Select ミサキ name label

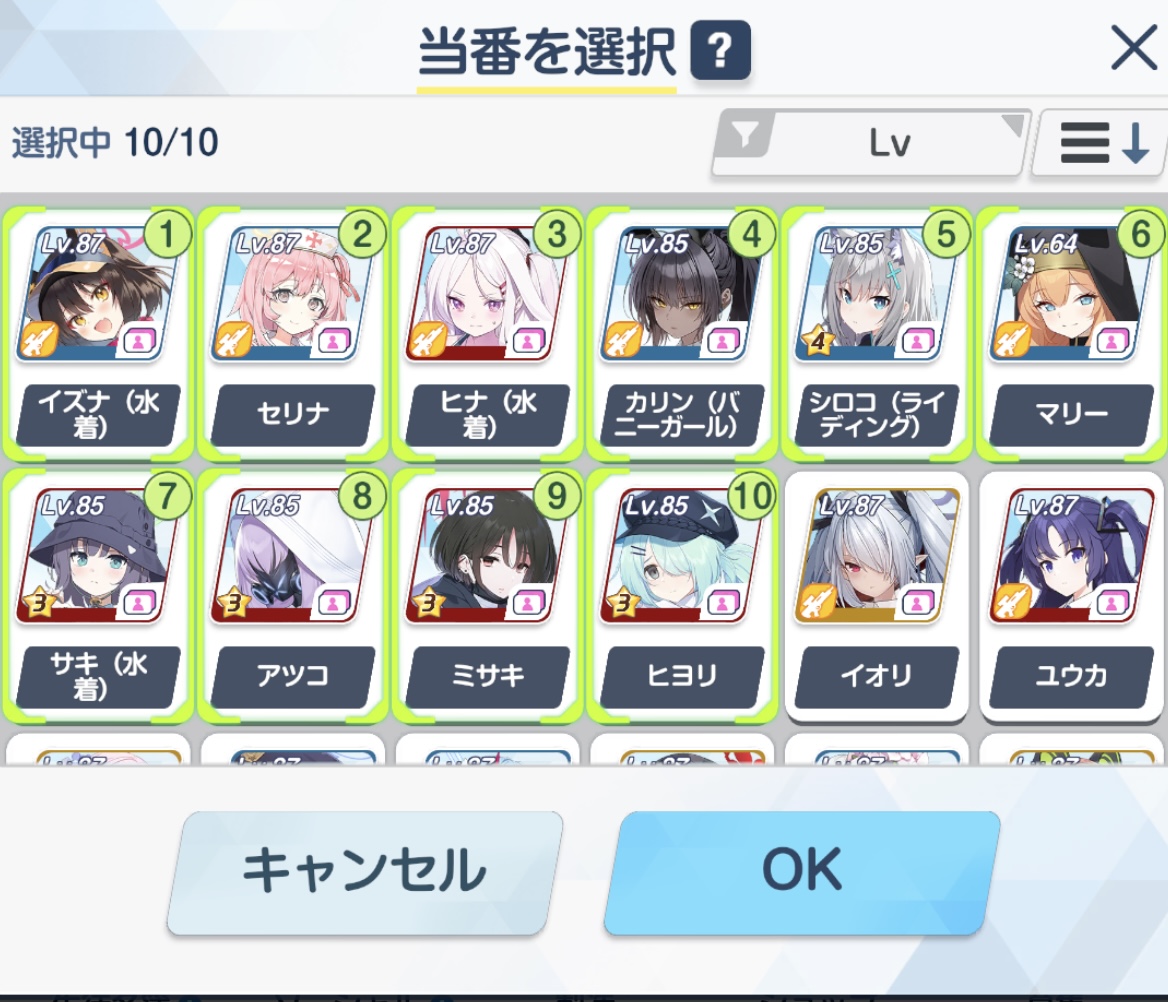(x=487, y=676)
